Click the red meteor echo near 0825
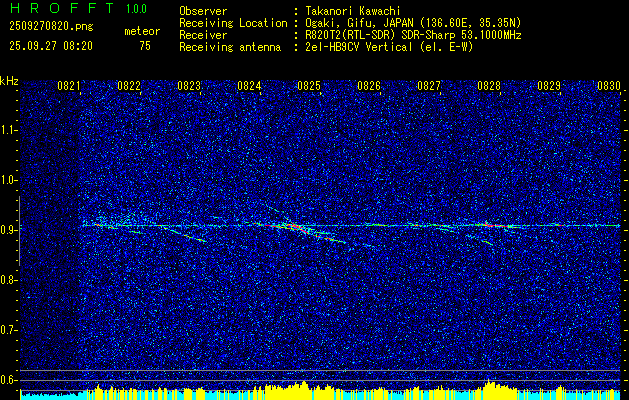 pos(299,229)
